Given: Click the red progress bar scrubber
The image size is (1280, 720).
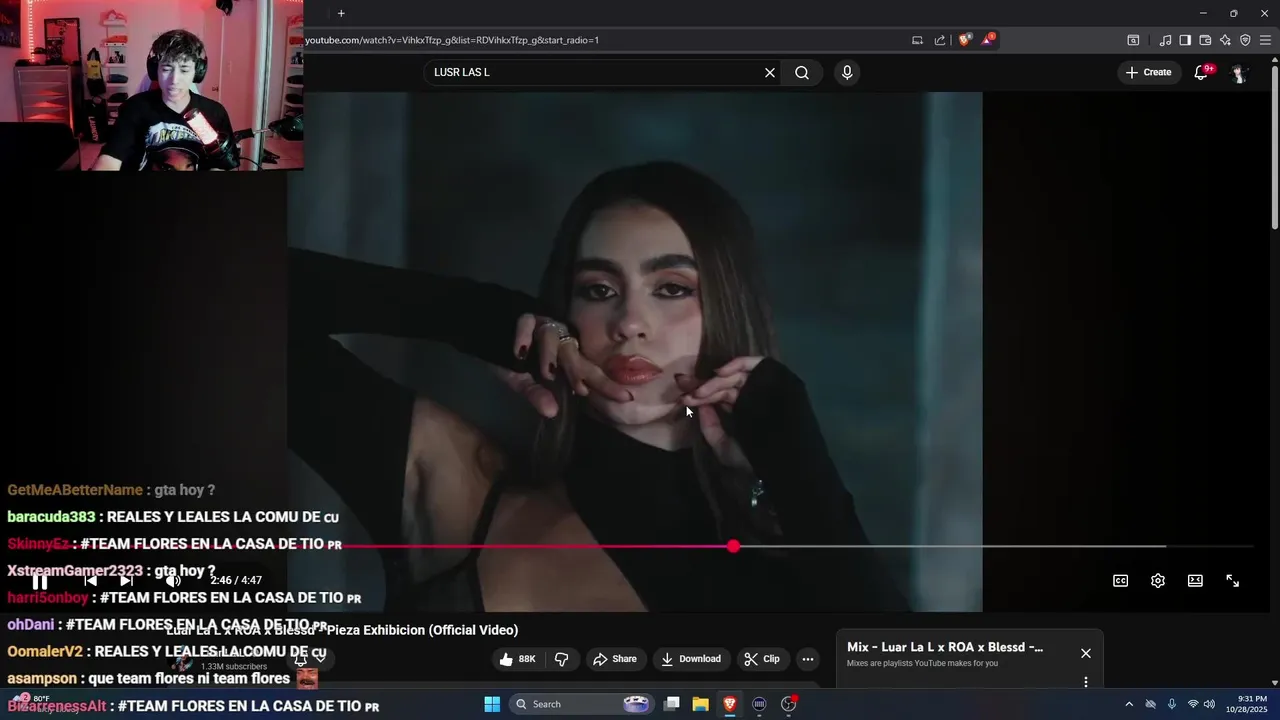Looking at the screenshot, I should 734,546.
